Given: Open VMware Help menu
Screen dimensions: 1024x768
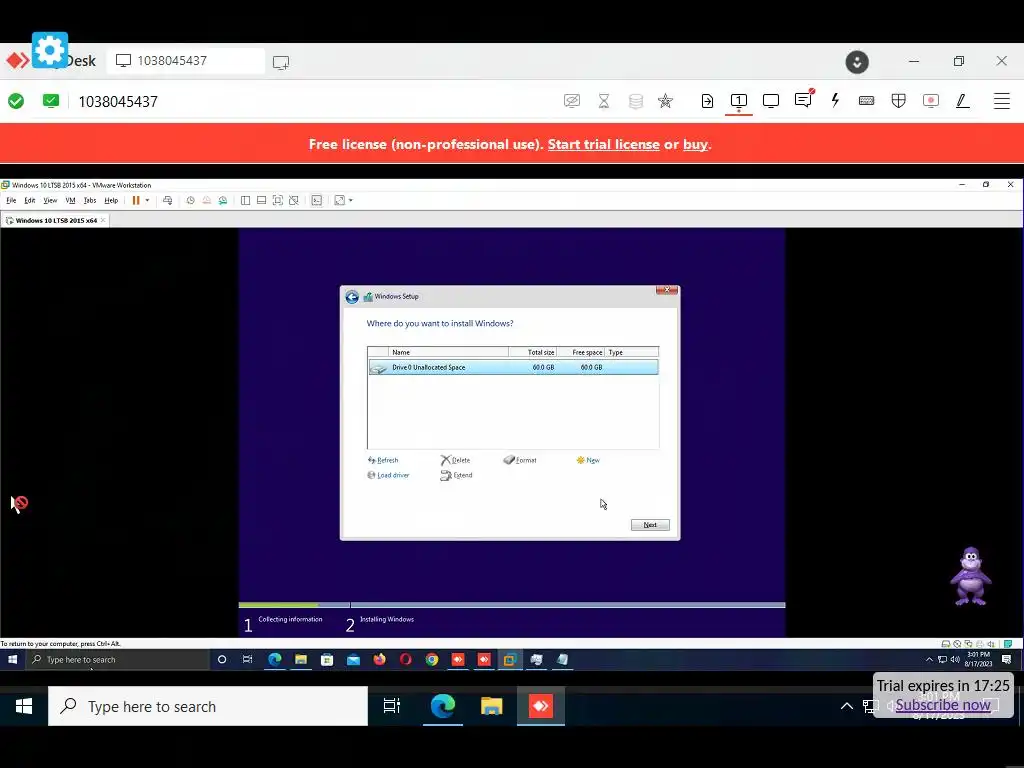Looking at the screenshot, I should coord(112,200).
